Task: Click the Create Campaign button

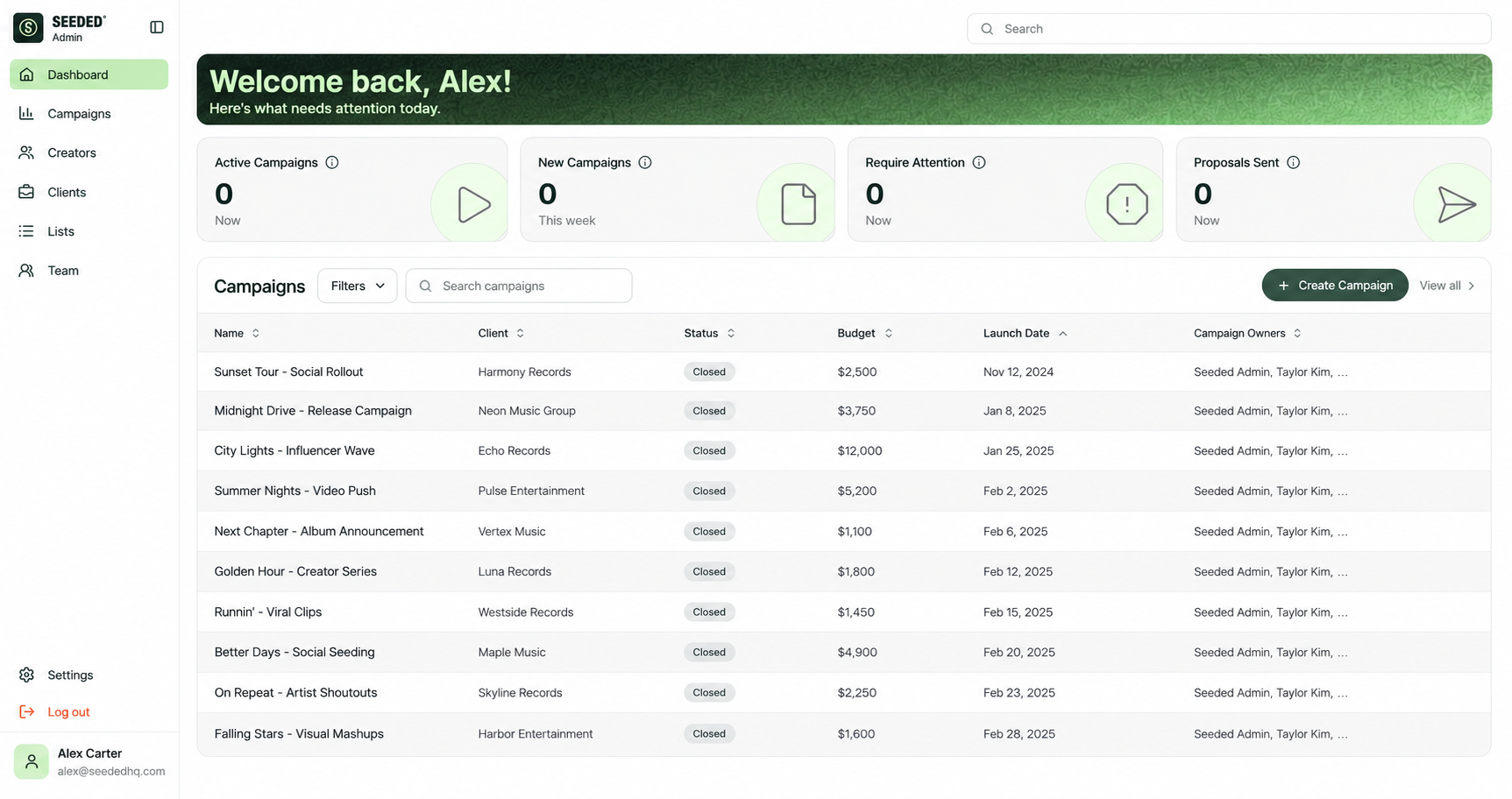Action: 1335,285
